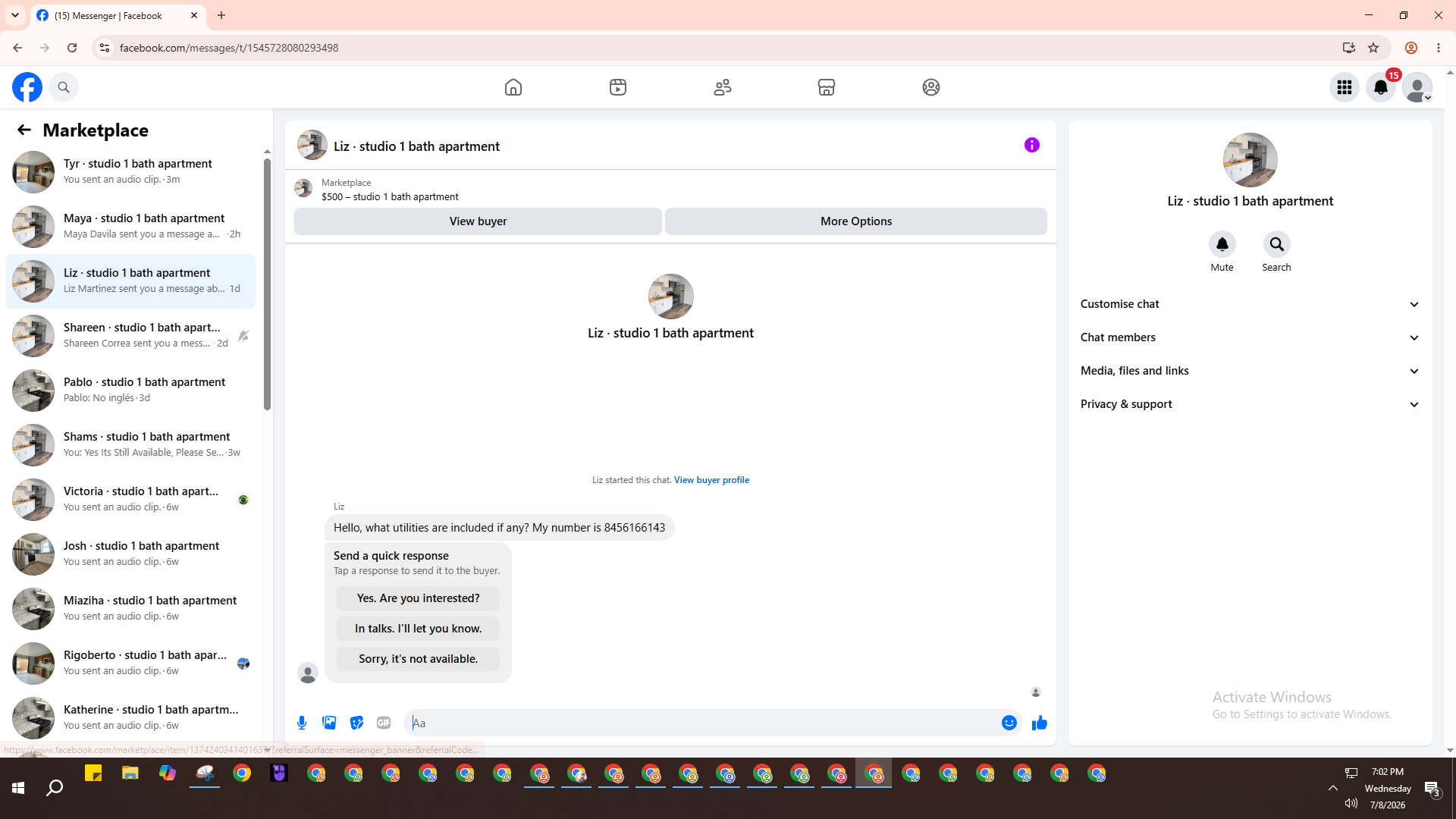The width and height of the screenshot is (1456, 819).
Task: Open Shareen's studio apartment conversation
Action: (130, 336)
